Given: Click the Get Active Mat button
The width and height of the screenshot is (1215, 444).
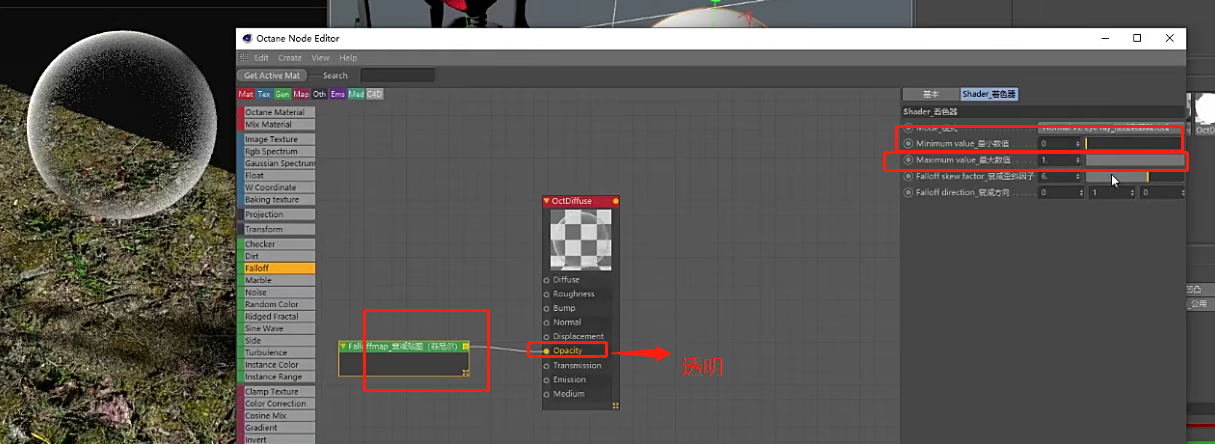Looking at the screenshot, I should pyautogui.click(x=273, y=75).
